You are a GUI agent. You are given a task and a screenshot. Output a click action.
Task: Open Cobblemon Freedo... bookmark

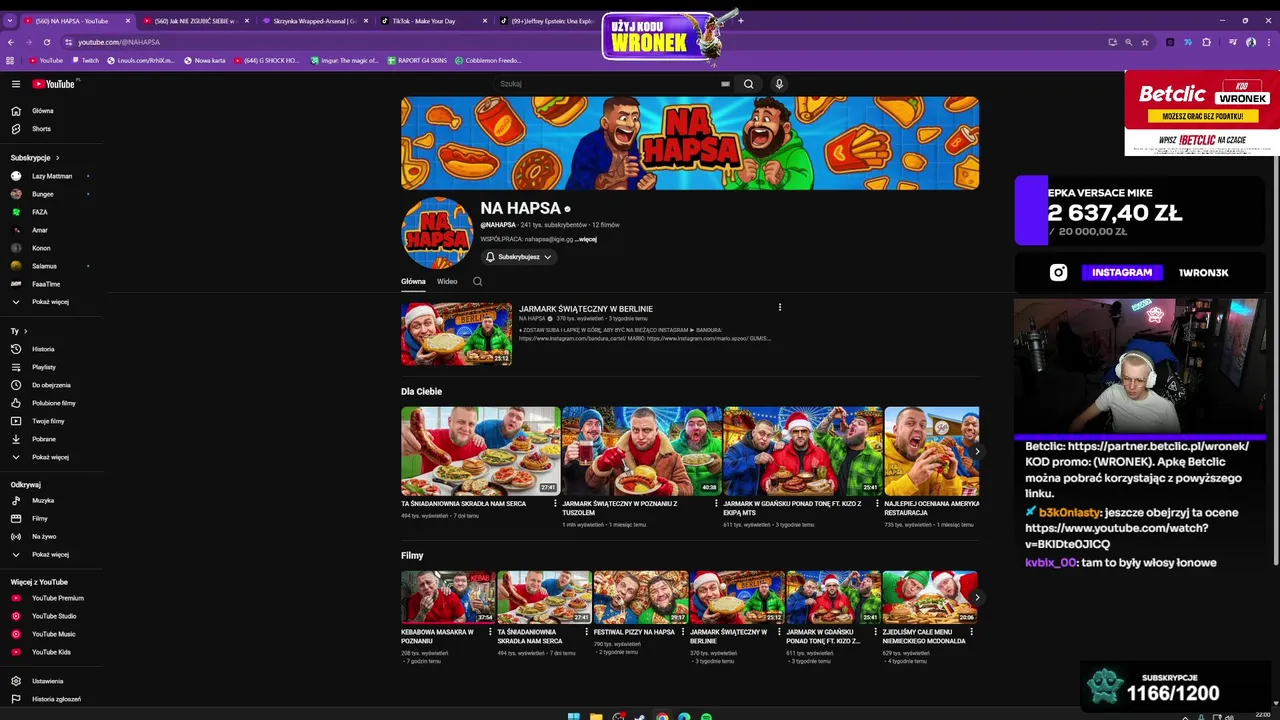(488, 60)
